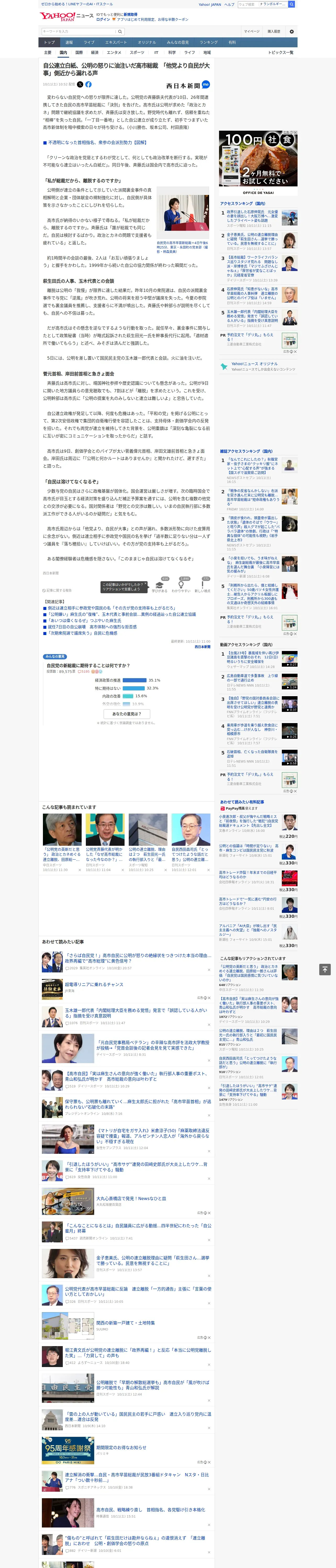
Task: Click the Yahoo! JAPAN link in the top bar
Action: coord(210,4)
